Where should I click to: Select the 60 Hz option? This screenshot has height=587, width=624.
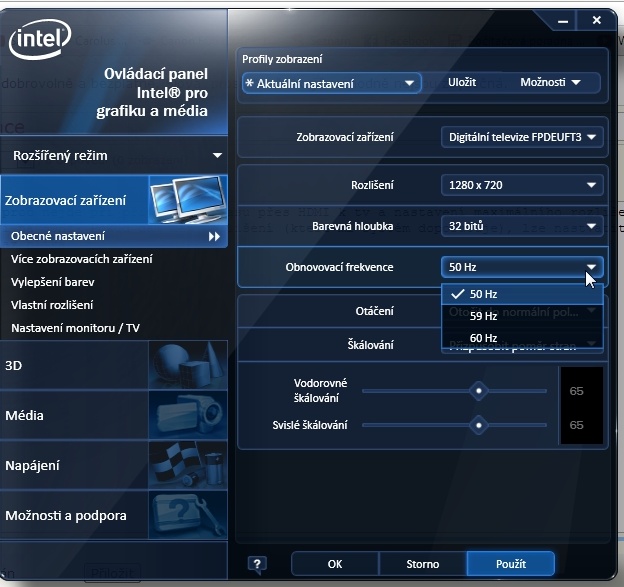coord(522,338)
